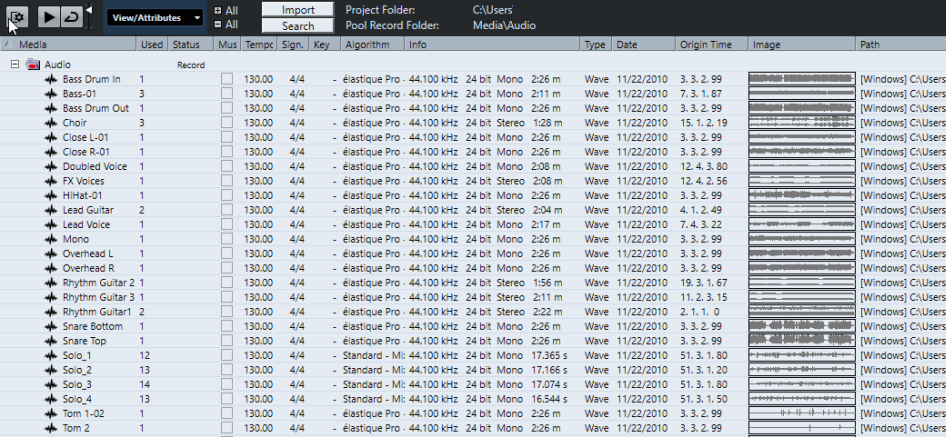Click the Overhead L audio icon
The height and width of the screenshot is (437, 946).
click(51, 254)
